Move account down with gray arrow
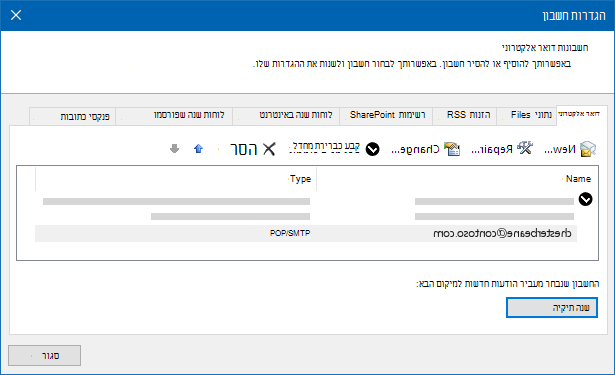Screen dimensions: 615x375 click(x=175, y=149)
